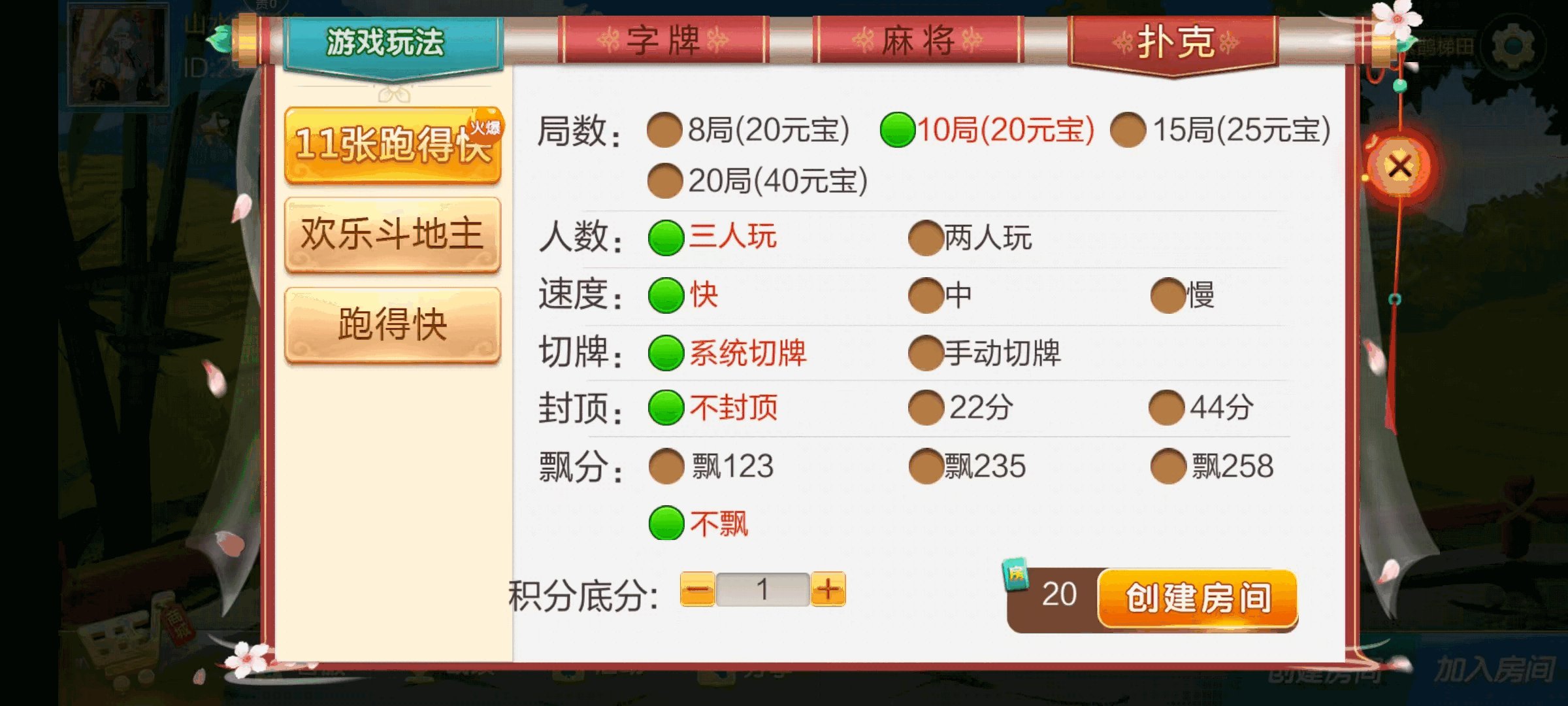The height and width of the screenshot is (706, 1568).
Task: Select 手动切牌 option
Action: 985,353
